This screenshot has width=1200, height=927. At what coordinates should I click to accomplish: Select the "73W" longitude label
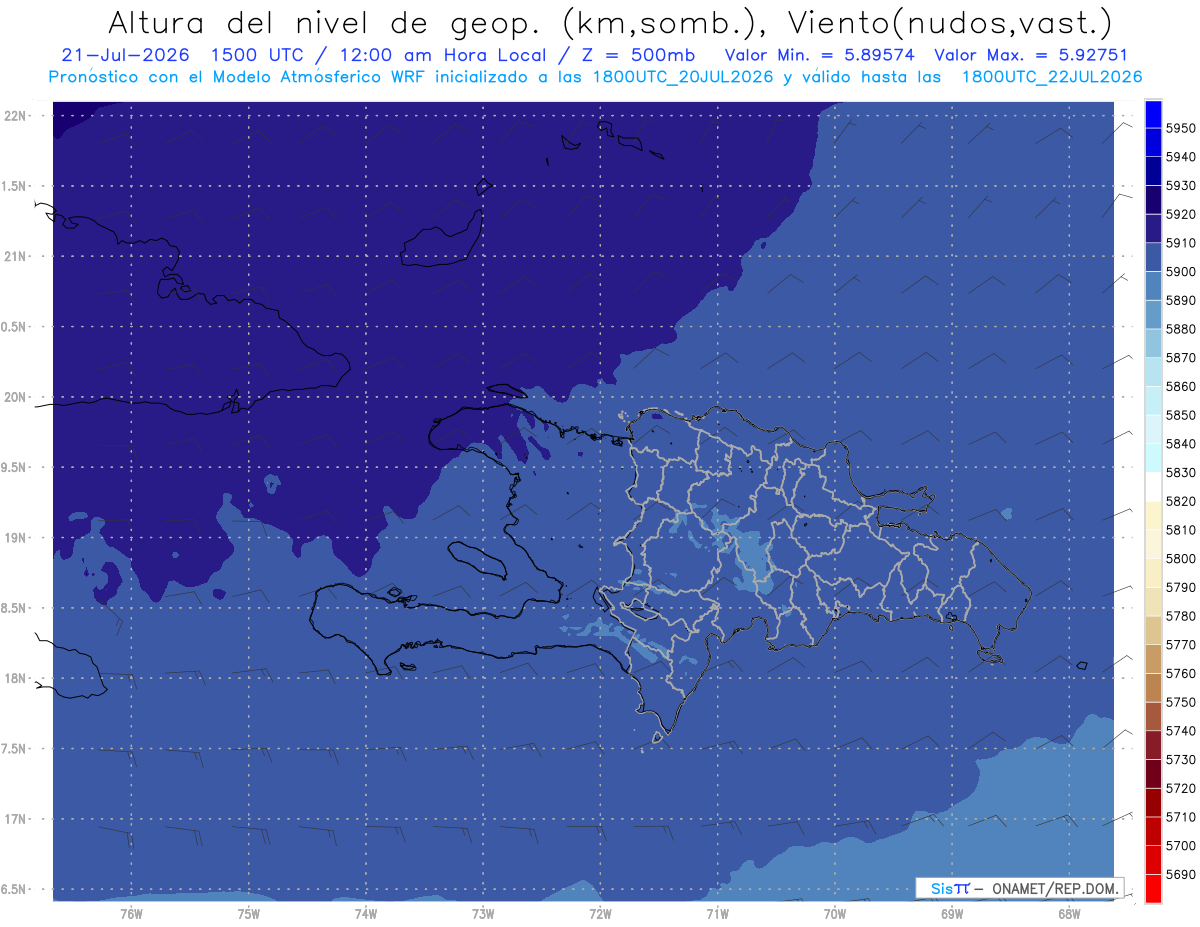(x=483, y=913)
